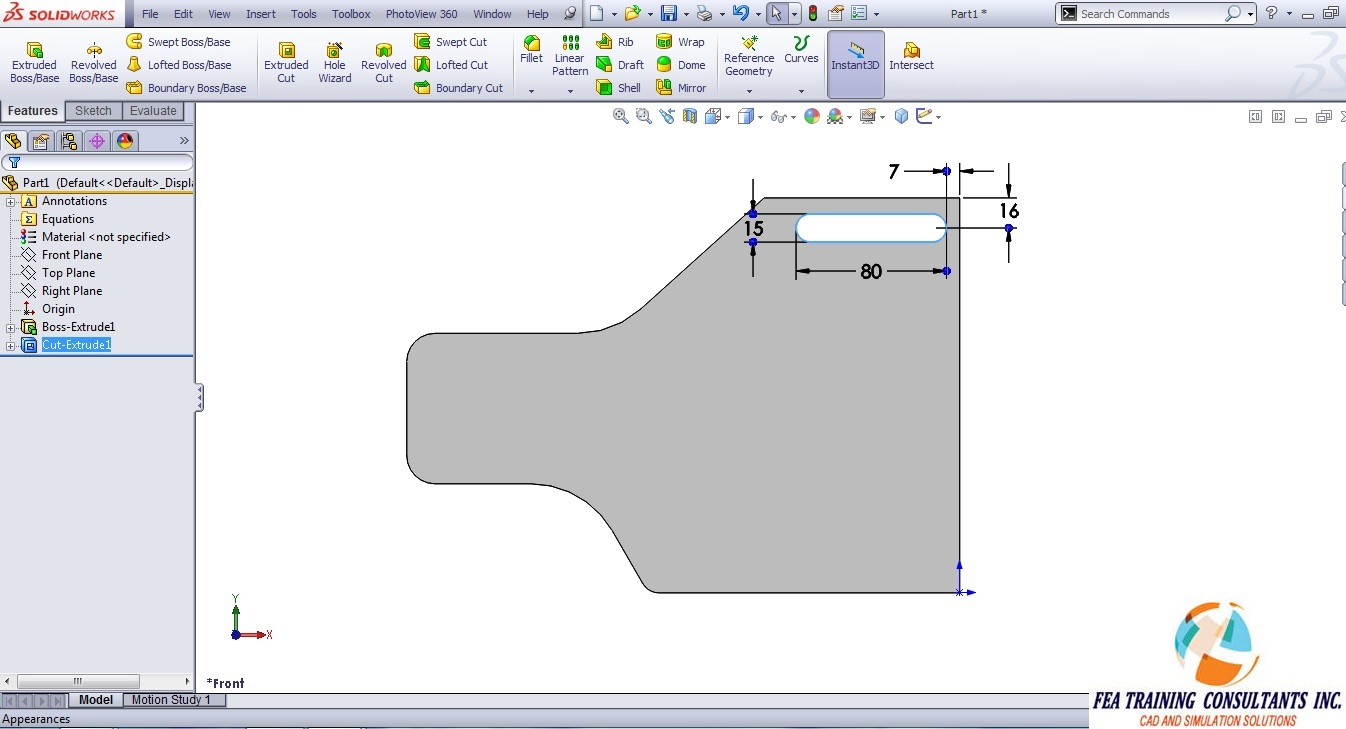Open the DisplayManager tab icon
1346x729 pixels.
click(x=125, y=141)
